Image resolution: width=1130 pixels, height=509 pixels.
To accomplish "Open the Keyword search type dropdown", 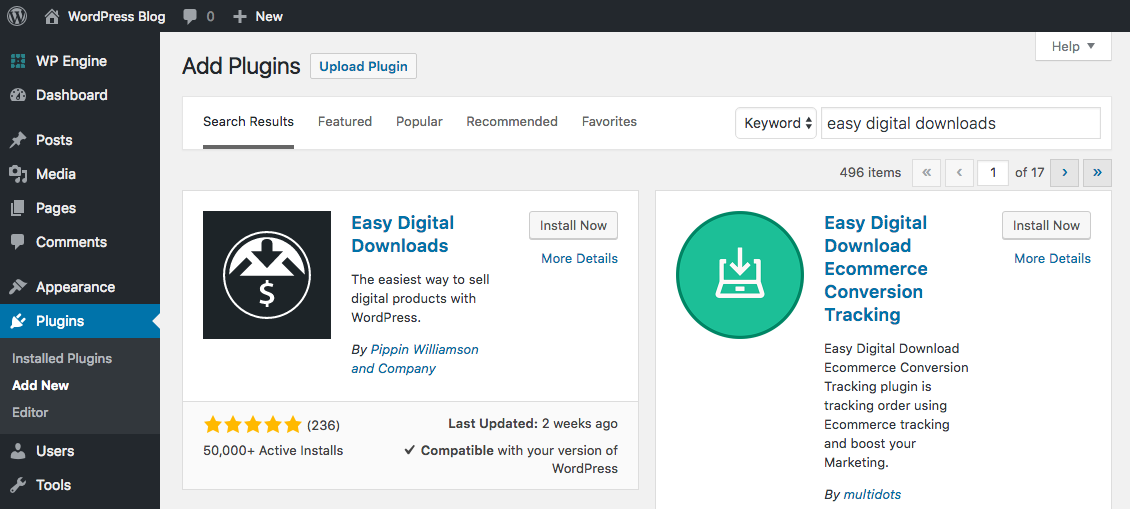I will (775, 123).
